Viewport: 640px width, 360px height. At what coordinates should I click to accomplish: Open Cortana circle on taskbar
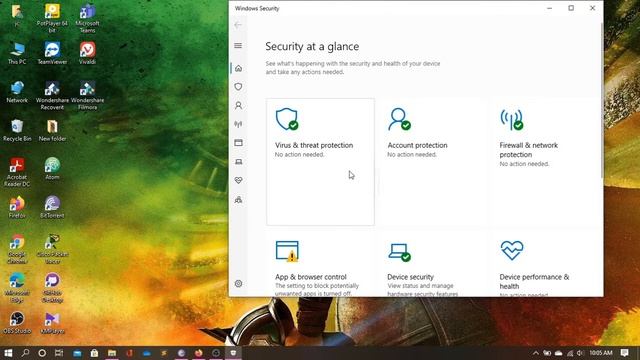(x=42, y=353)
